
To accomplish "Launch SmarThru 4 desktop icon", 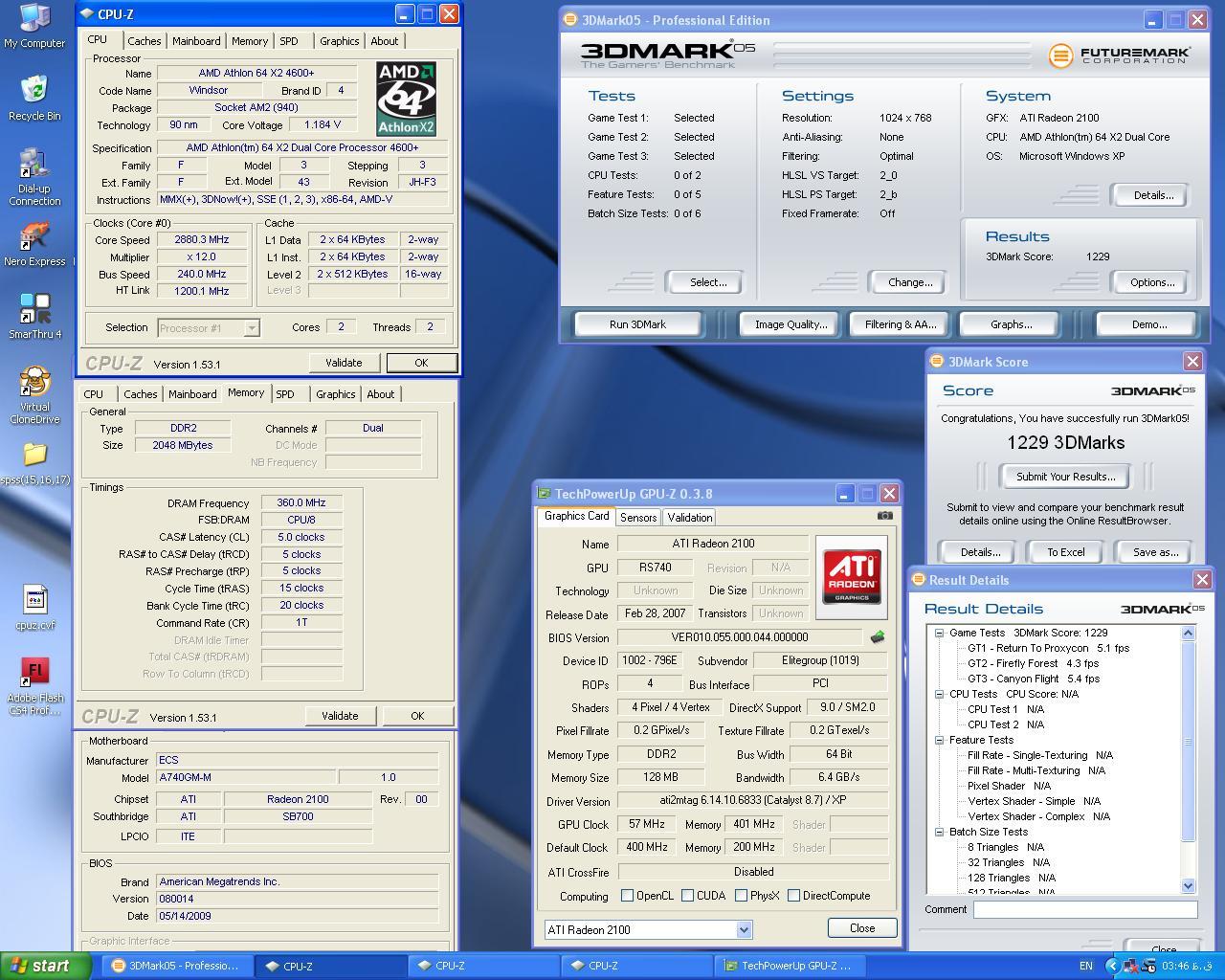I will pos(34,317).
